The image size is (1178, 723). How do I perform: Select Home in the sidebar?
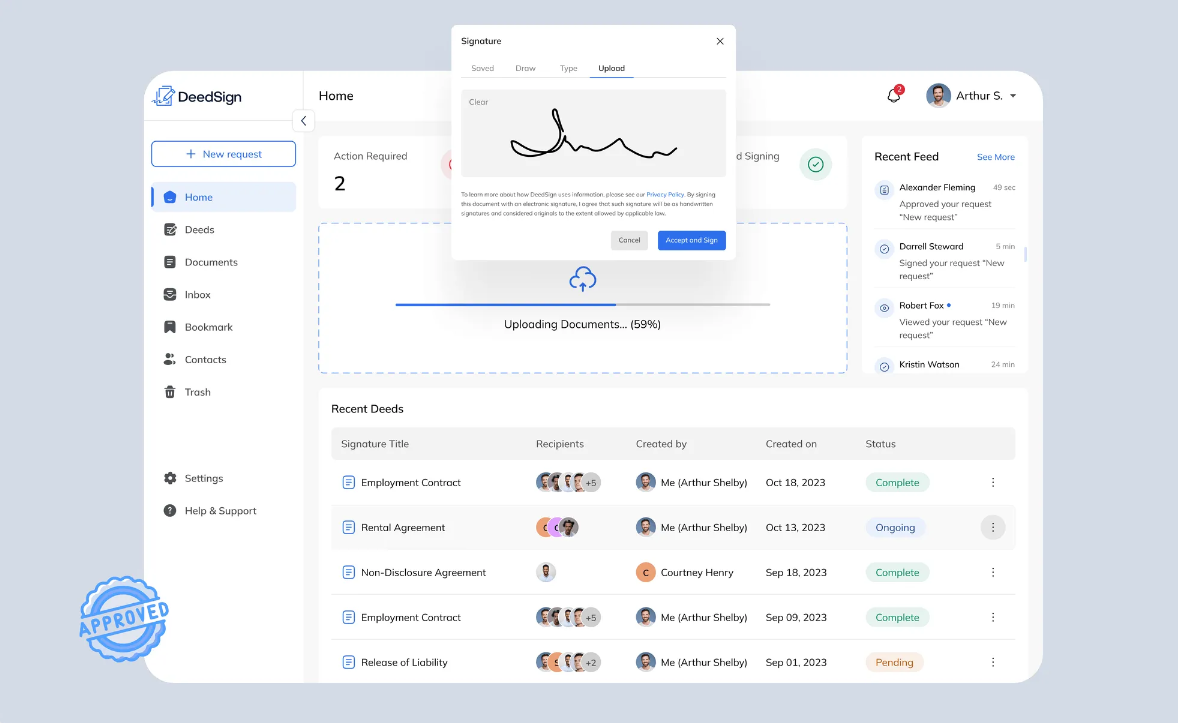coord(197,197)
